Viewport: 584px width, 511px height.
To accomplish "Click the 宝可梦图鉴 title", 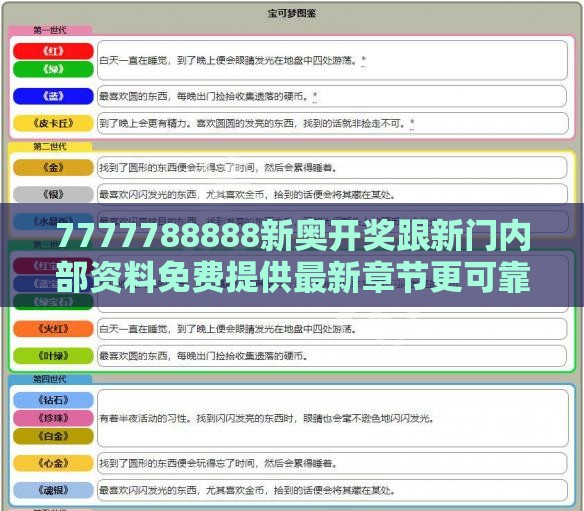I will [x=292, y=13].
